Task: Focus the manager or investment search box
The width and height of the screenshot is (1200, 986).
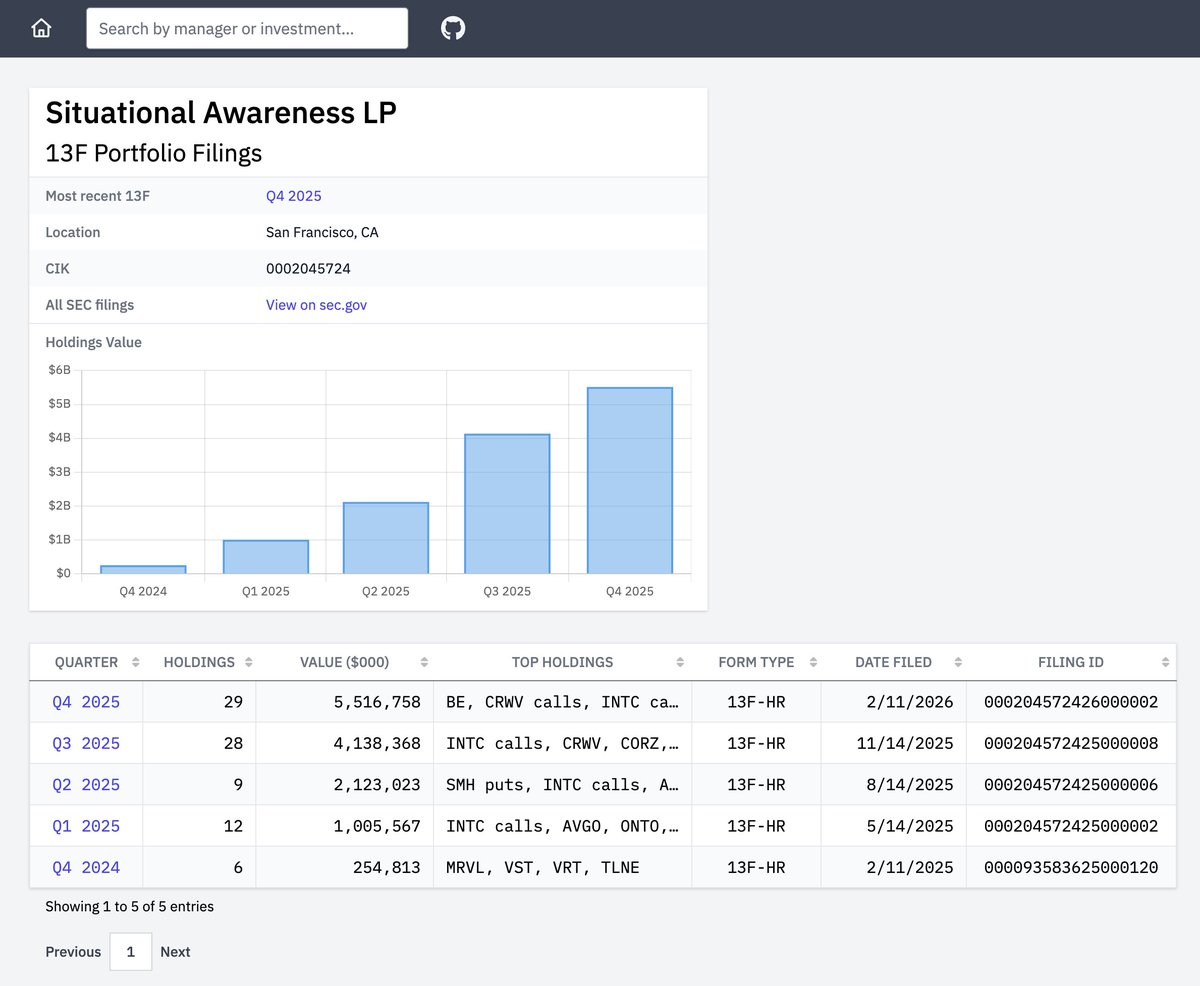Action: pos(247,28)
